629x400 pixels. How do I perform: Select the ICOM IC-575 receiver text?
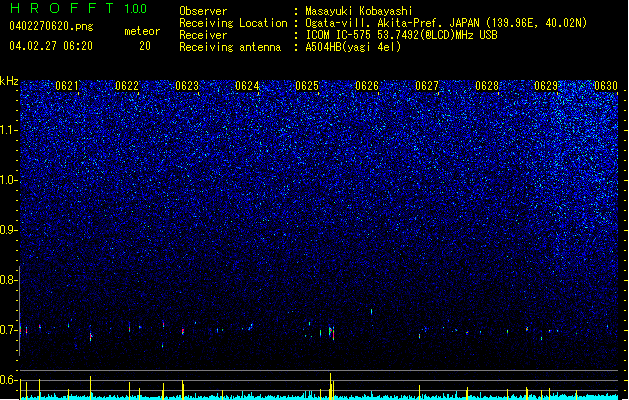click(x=402, y=35)
